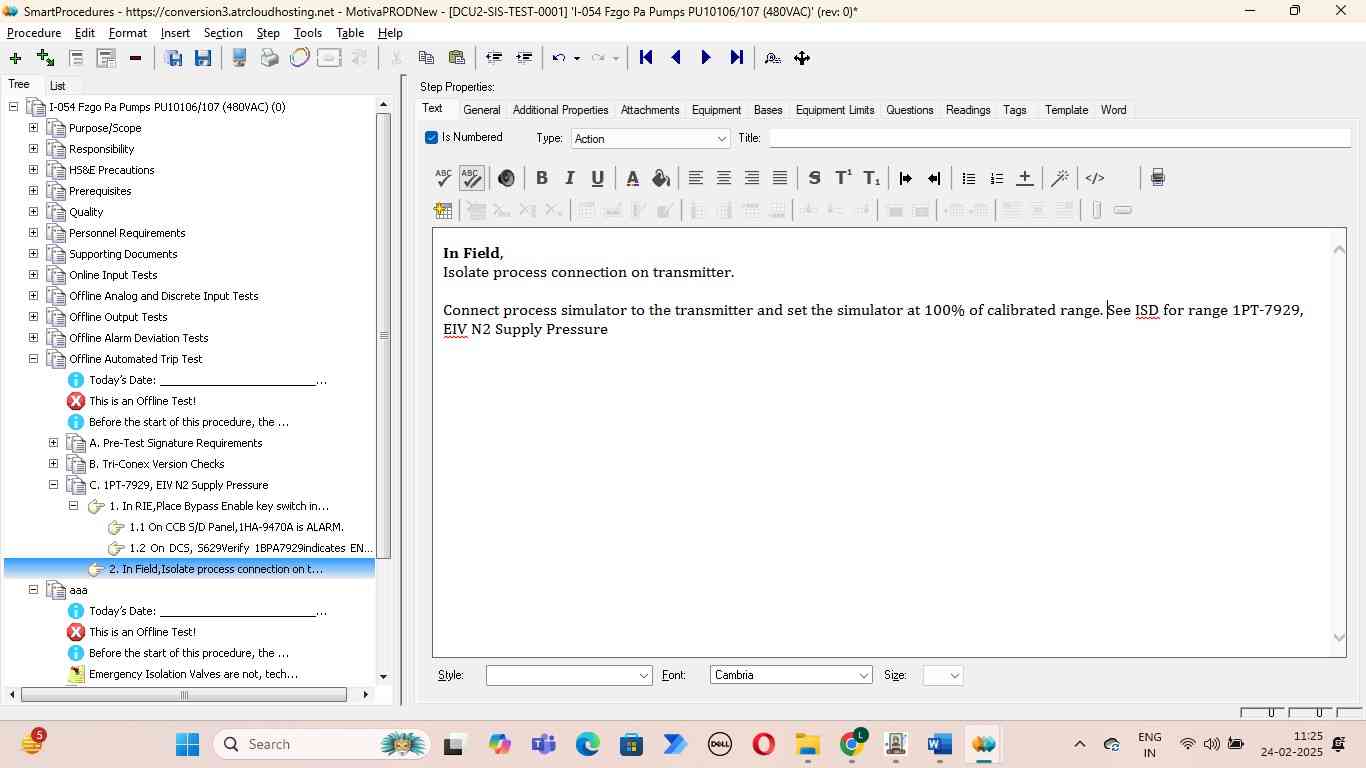This screenshot has width=1366, height=768.
Task: Click the copy icon in main toolbar
Action: pyautogui.click(x=426, y=58)
